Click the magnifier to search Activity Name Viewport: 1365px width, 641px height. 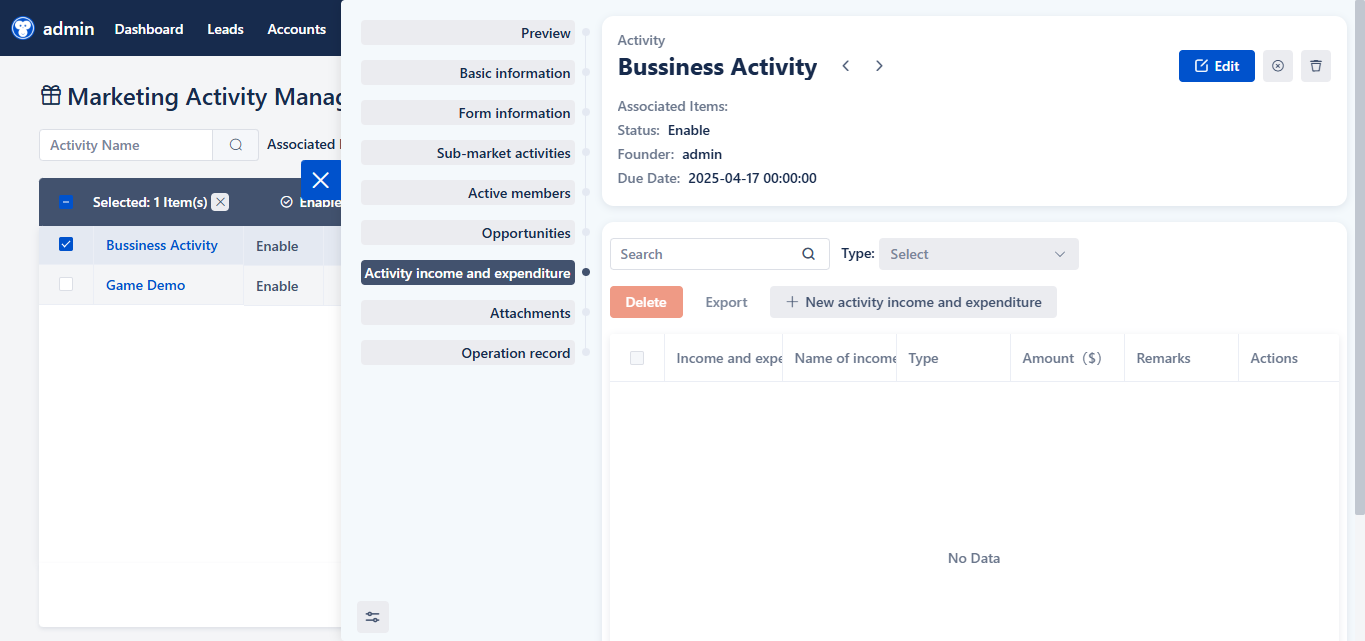pos(234,145)
